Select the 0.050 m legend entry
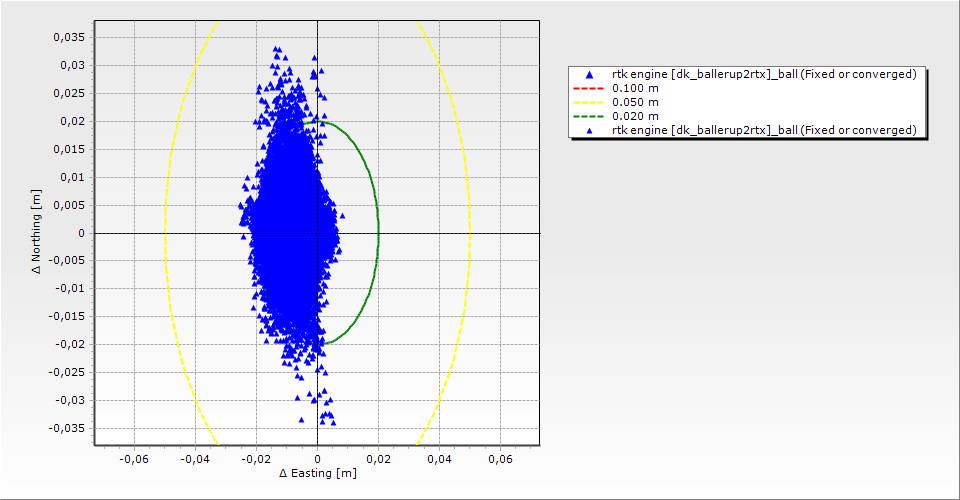 coord(617,102)
